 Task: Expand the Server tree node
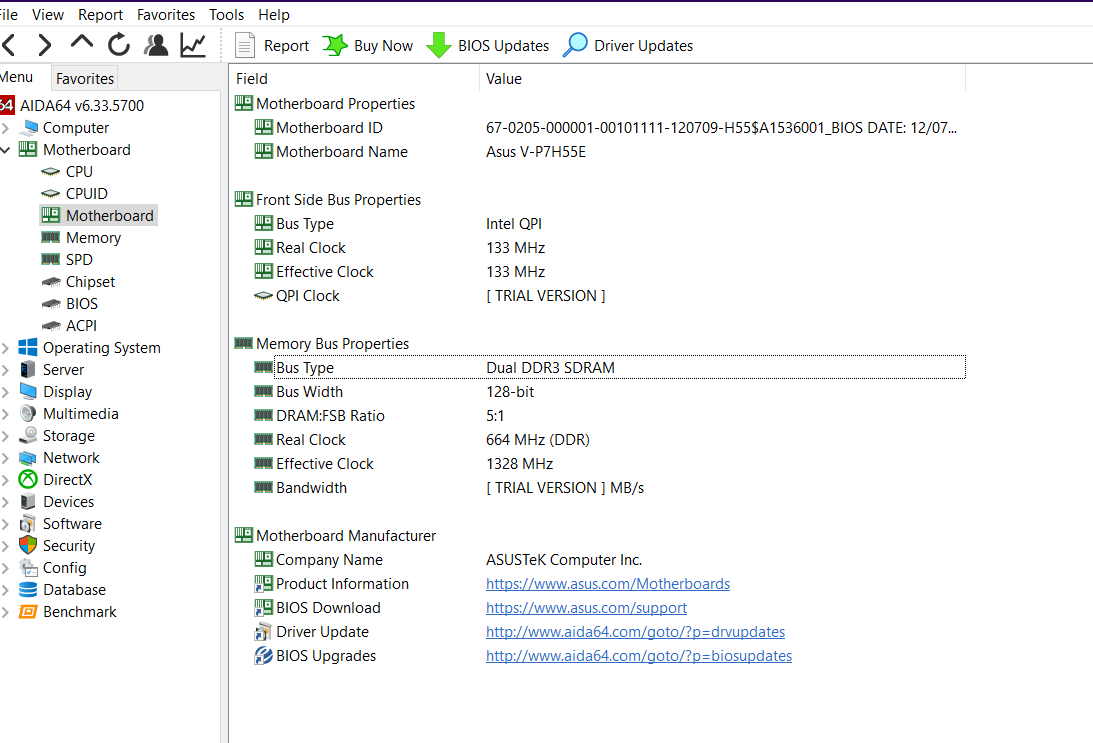(x=6, y=370)
